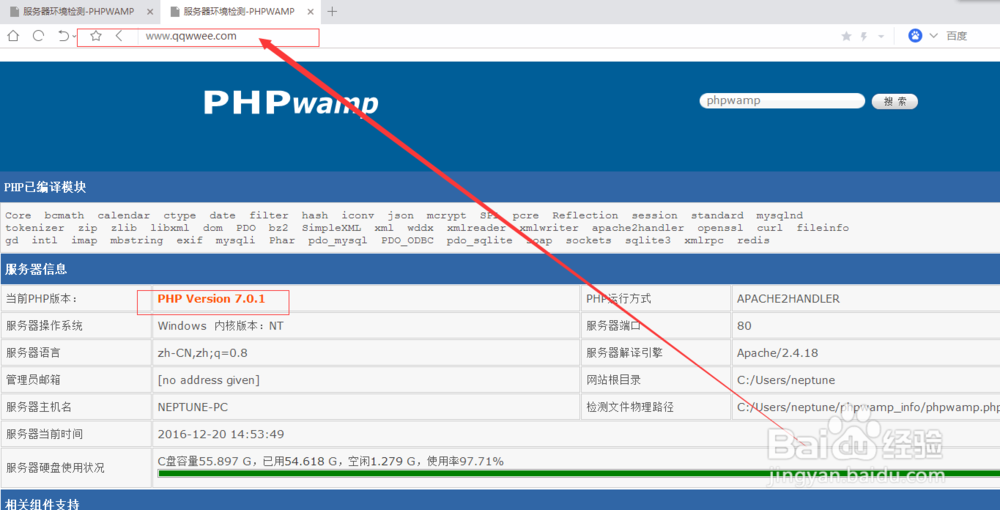Click the server time 2016-12-20 14:53:49

pos(221,435)
